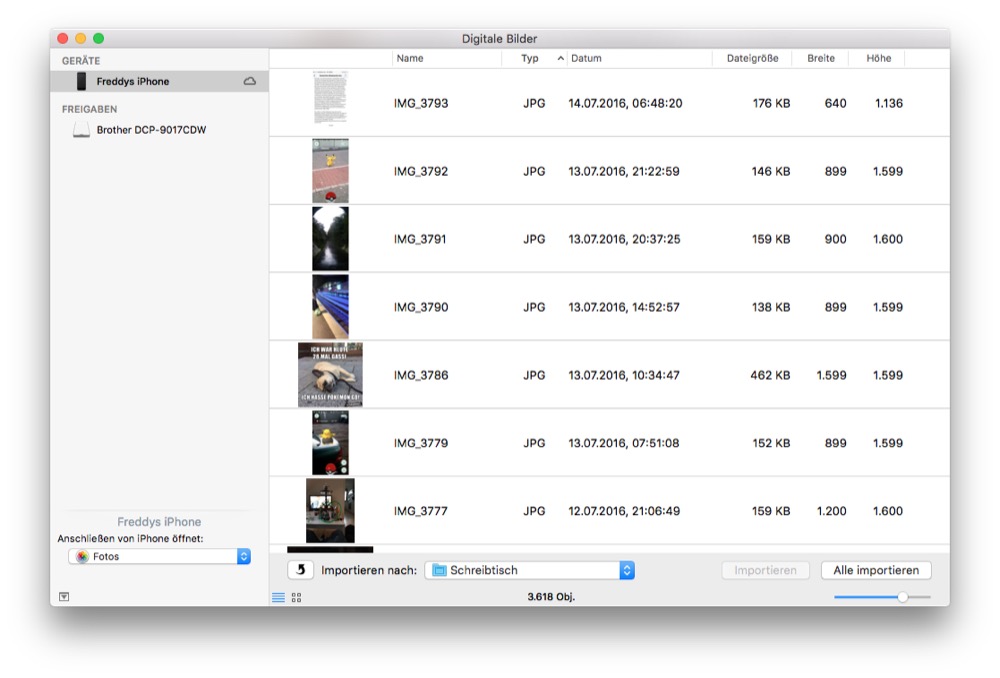Adjust the thumbnail size slider
The width and height of the screenshot is (1000, 678).
pos(902,597)
